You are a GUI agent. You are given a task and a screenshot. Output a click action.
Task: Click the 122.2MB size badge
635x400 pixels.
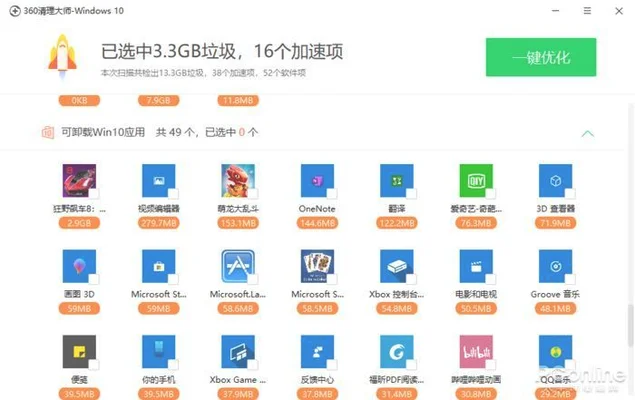397,223
